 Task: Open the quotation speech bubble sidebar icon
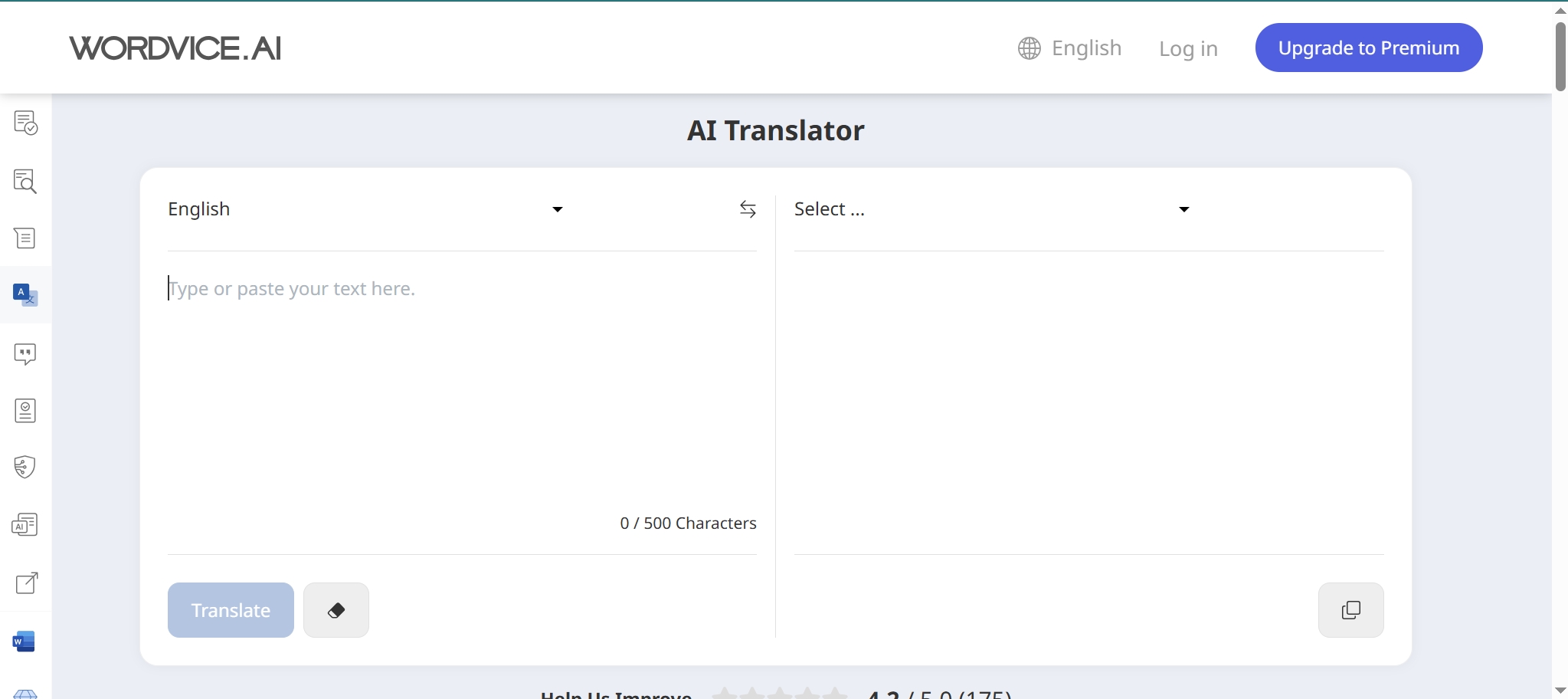coord(25,353)
